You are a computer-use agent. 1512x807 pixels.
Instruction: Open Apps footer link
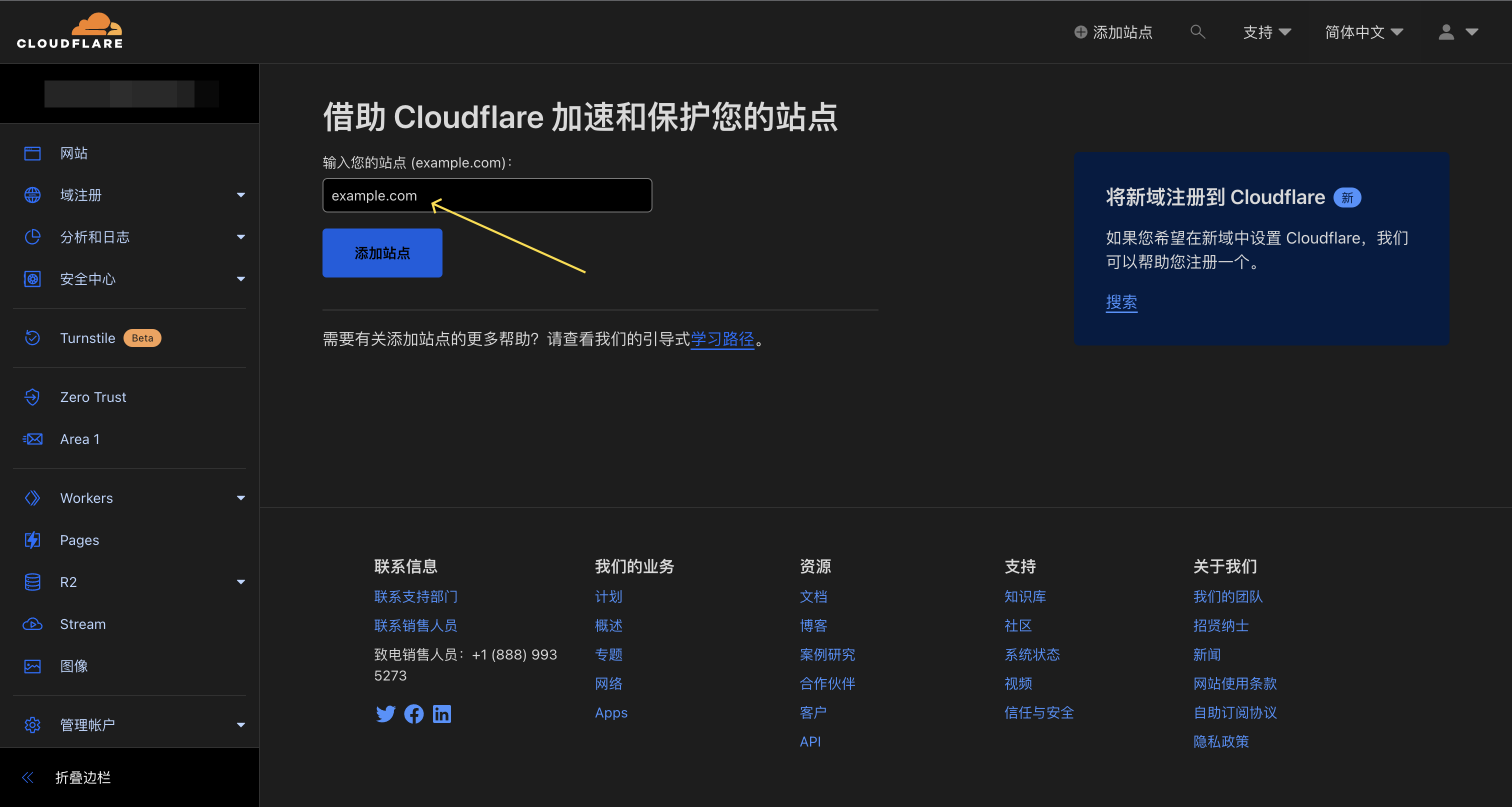(611, 712)
